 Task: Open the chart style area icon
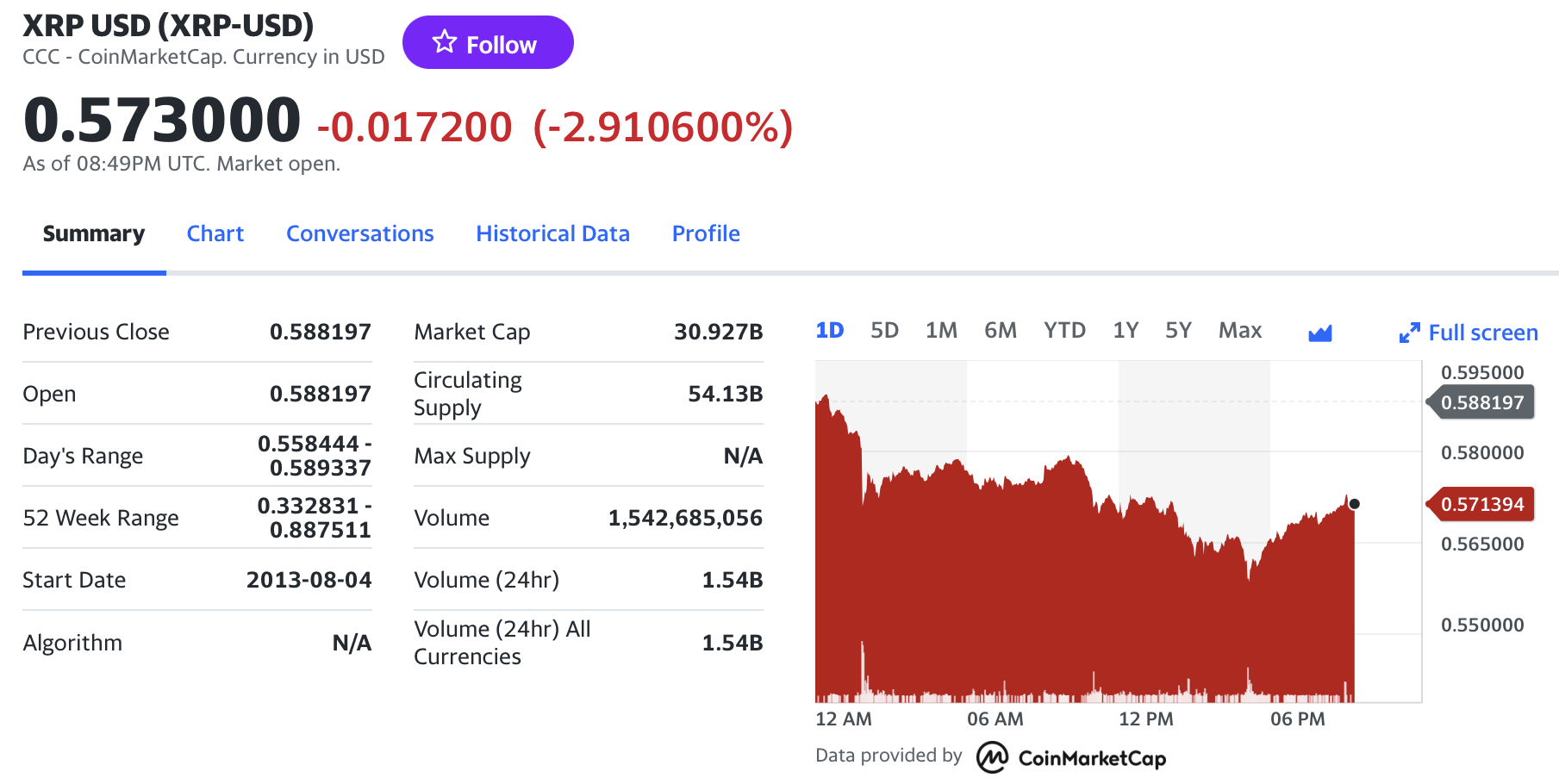point(1321,332)
